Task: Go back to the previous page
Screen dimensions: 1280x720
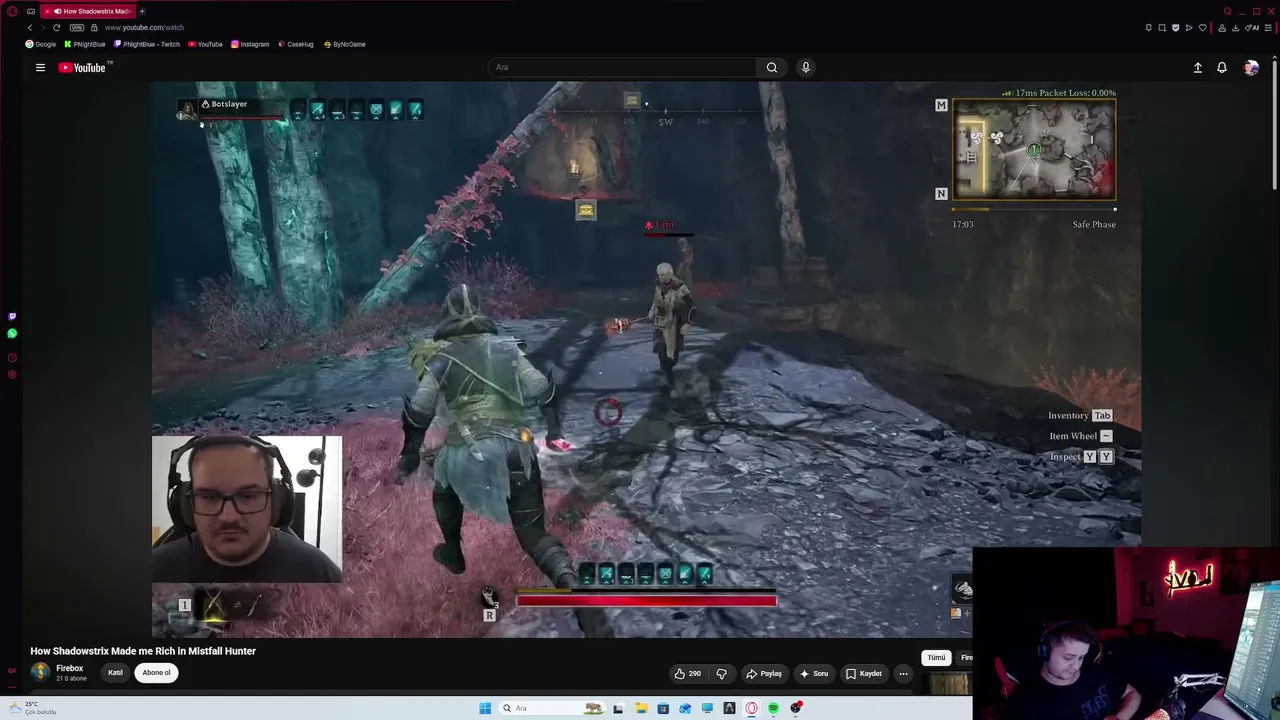Action: (30, 28)
